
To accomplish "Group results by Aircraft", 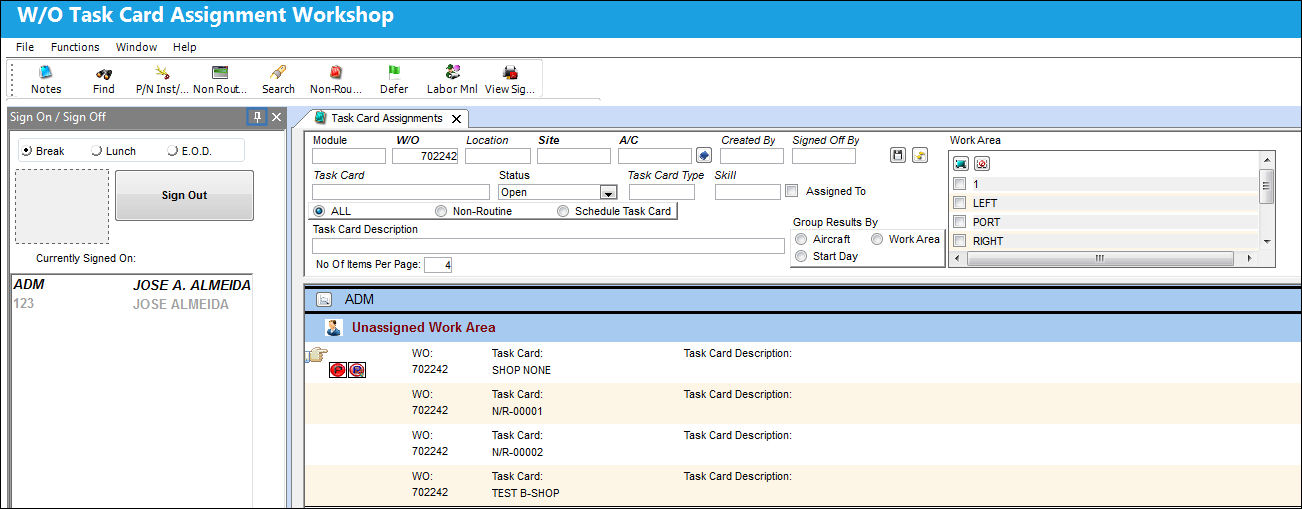I will click(x=801, y=239).
